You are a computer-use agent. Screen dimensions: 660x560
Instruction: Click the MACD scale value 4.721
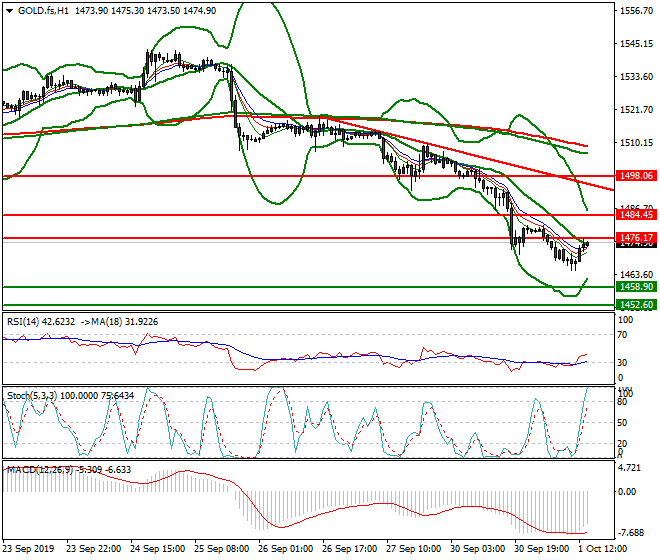point(629,468)
